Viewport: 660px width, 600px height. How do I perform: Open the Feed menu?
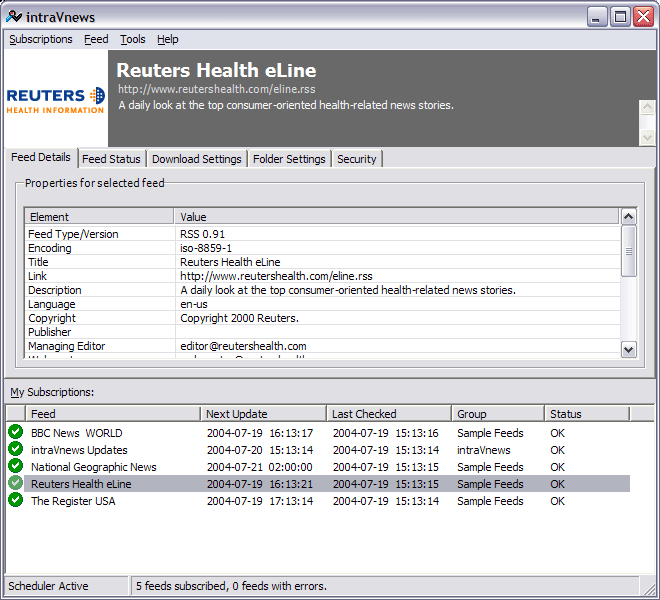tap(96, 39)
